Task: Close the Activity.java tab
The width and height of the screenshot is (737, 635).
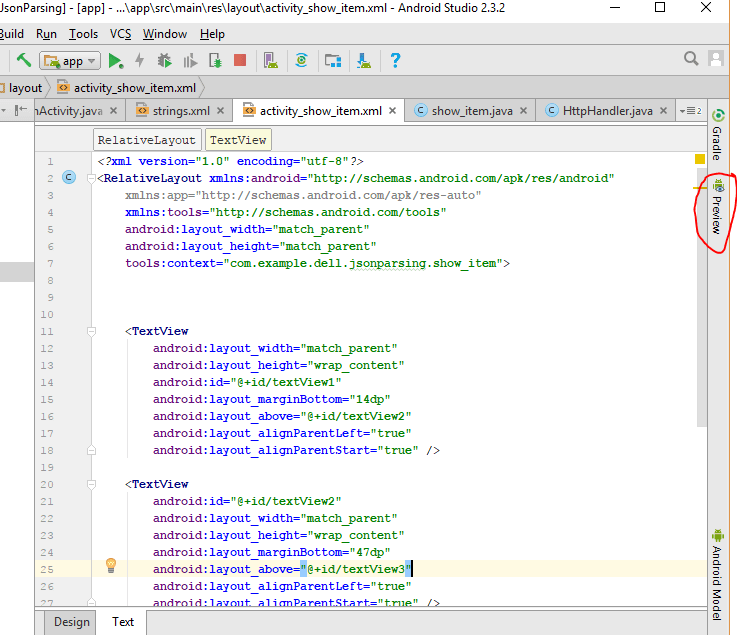Action: point(113,111)
